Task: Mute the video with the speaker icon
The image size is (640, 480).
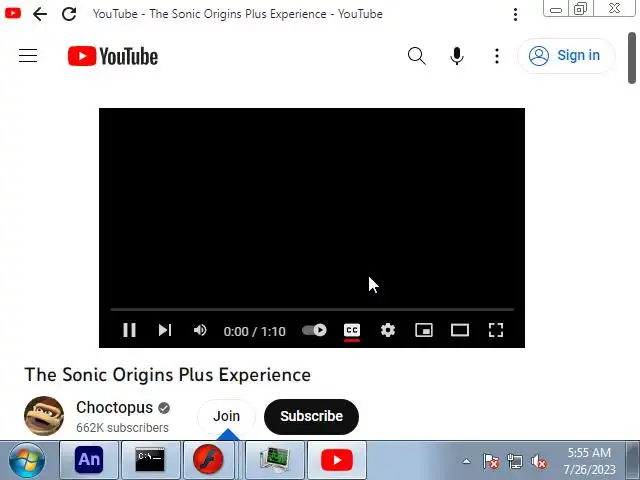Action: click(200, 330)
